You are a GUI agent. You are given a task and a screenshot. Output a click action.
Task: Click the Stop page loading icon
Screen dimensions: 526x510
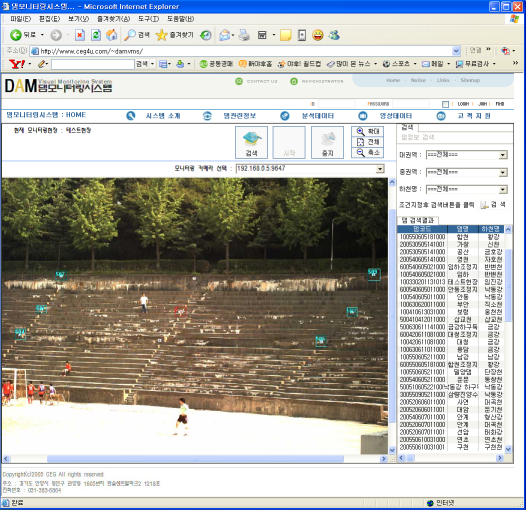(x=80, y=35)
